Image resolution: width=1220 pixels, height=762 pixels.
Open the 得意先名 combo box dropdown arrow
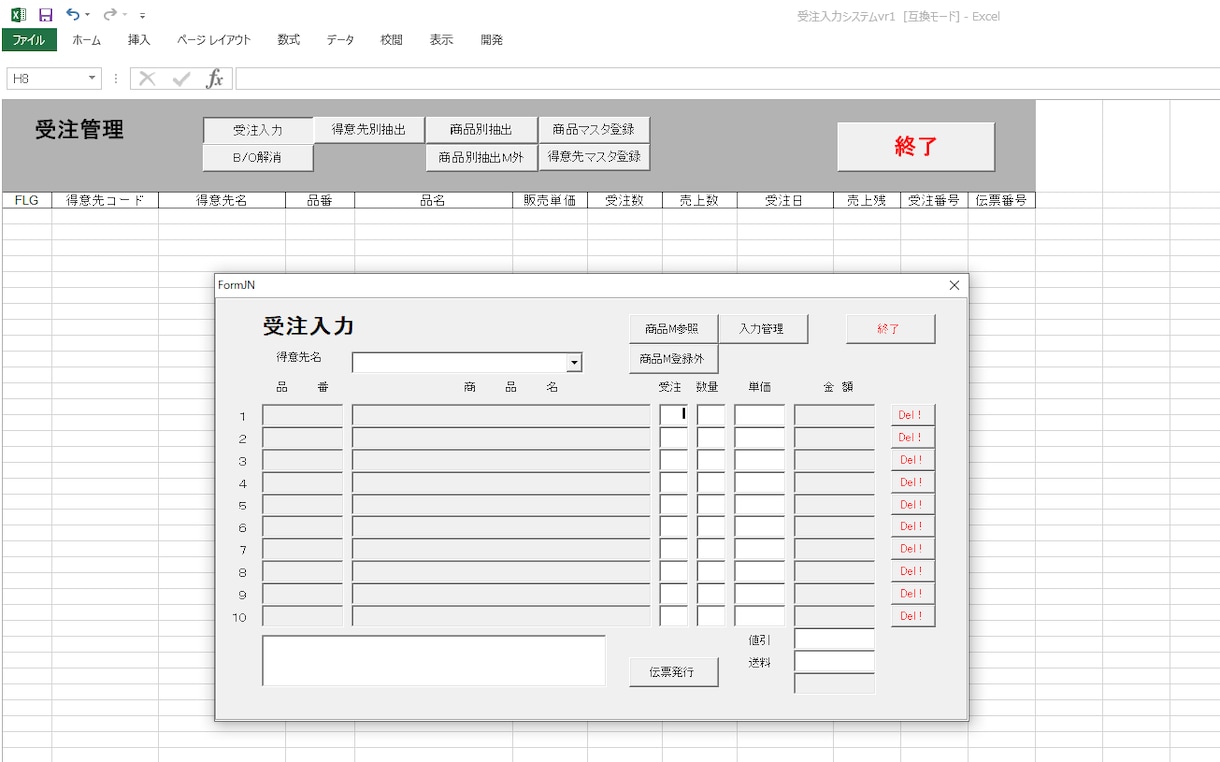coord(574,363)
